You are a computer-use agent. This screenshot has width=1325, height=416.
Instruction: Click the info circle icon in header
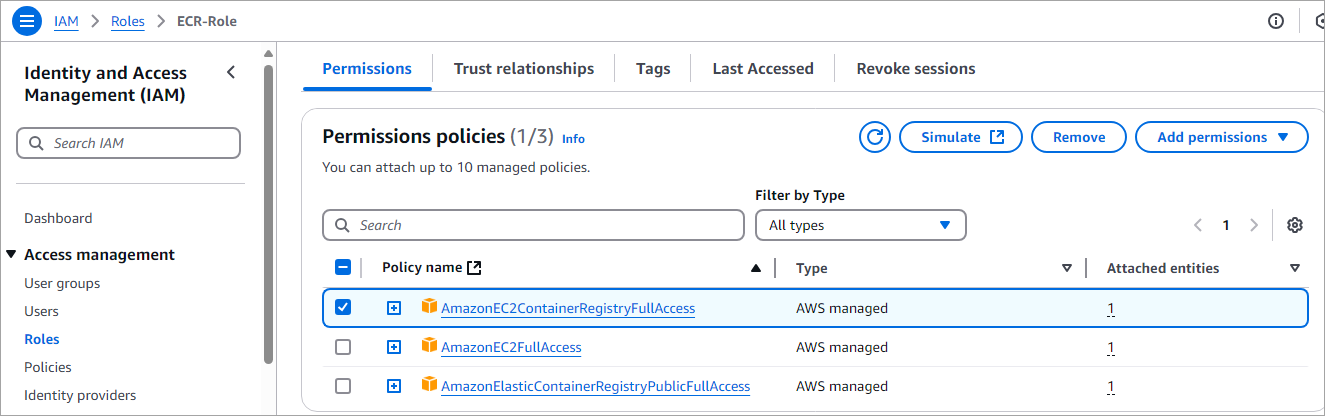coord(1276,21)
